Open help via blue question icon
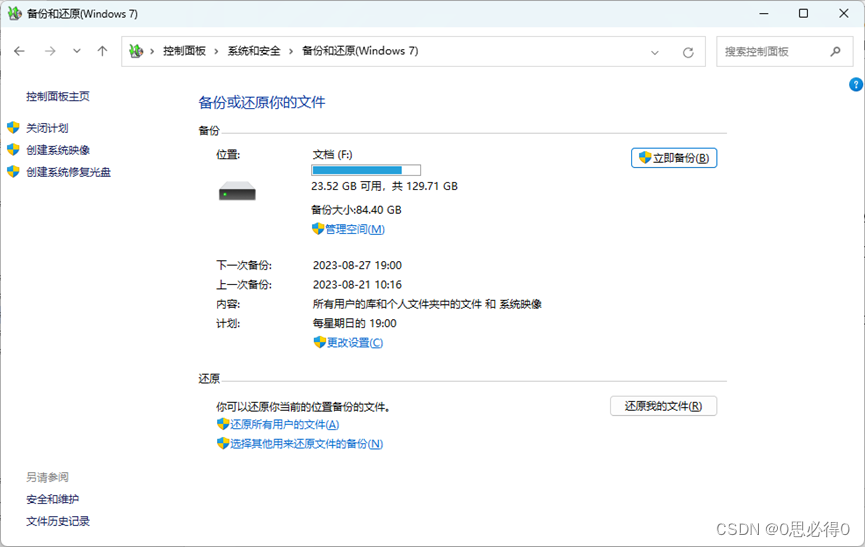865x547 pixels. tap(855, 84)
